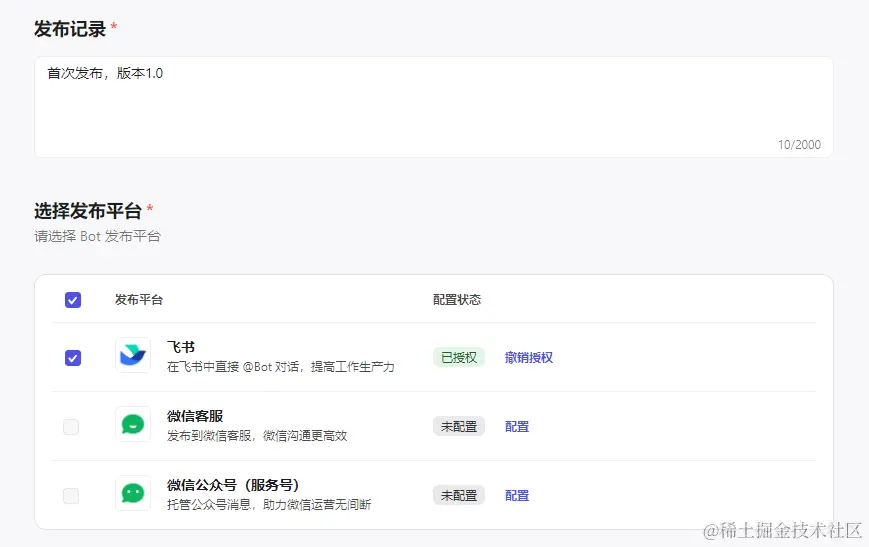This screenshot has height=547, width=869.
Task: Click the 微信客服 platform name
Action: [x=195, y=416]
